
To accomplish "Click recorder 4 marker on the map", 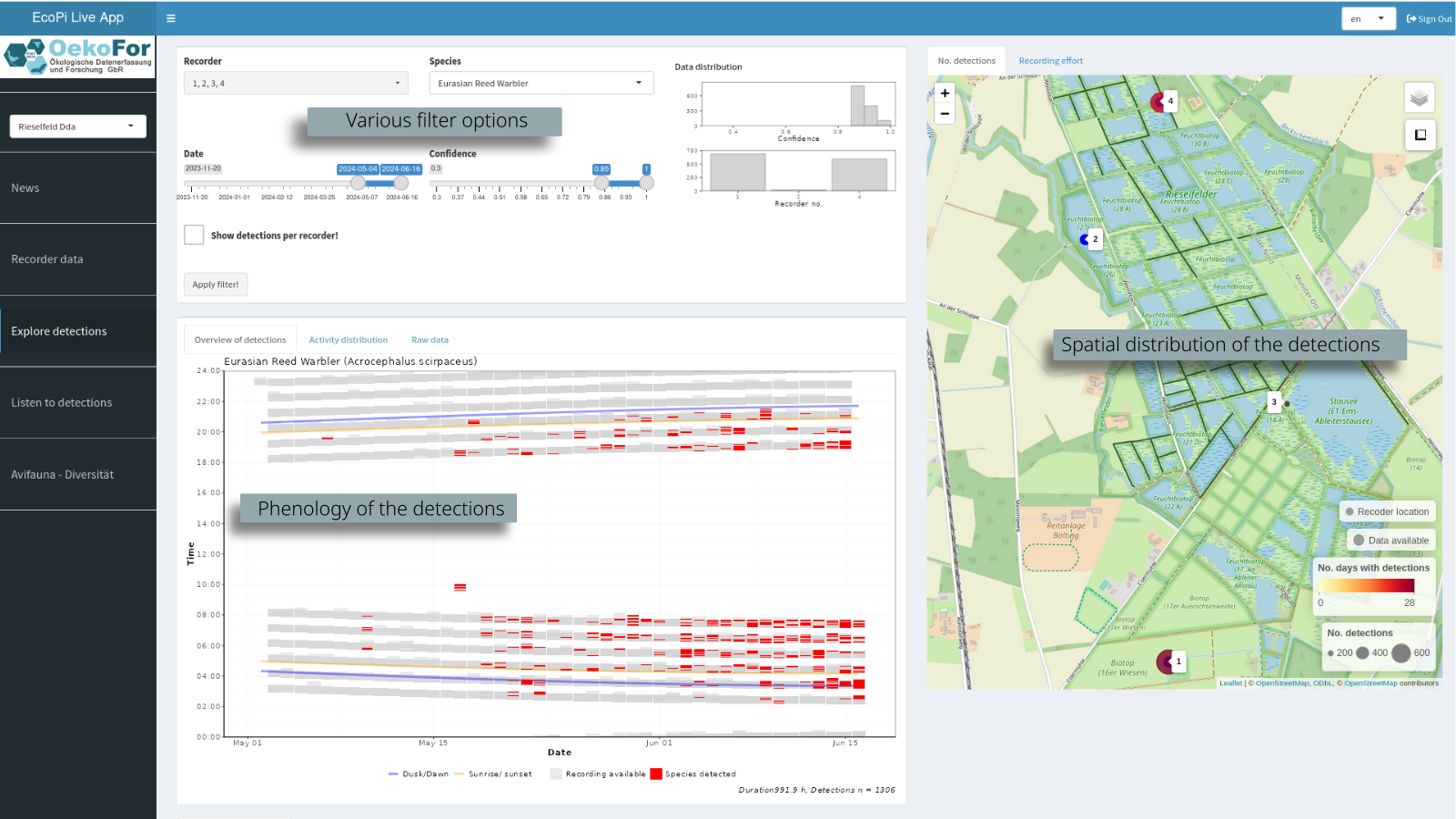I will click(x=1159, y=102).
